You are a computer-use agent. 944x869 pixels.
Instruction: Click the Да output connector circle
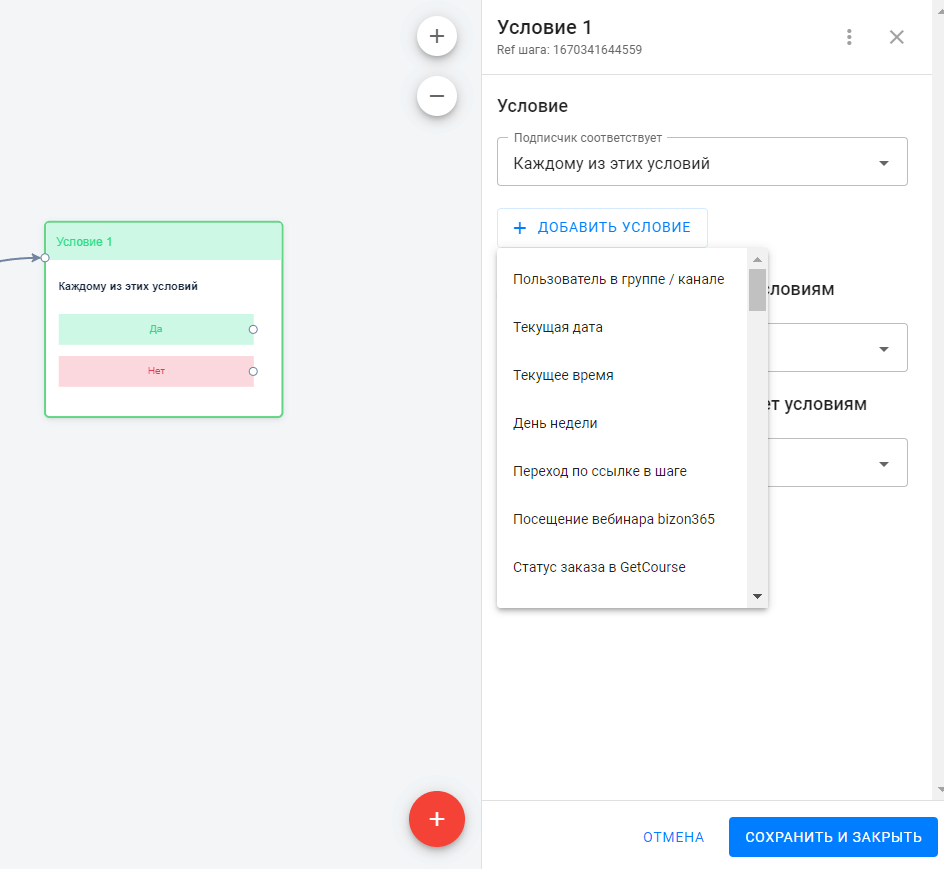[253, 329]
